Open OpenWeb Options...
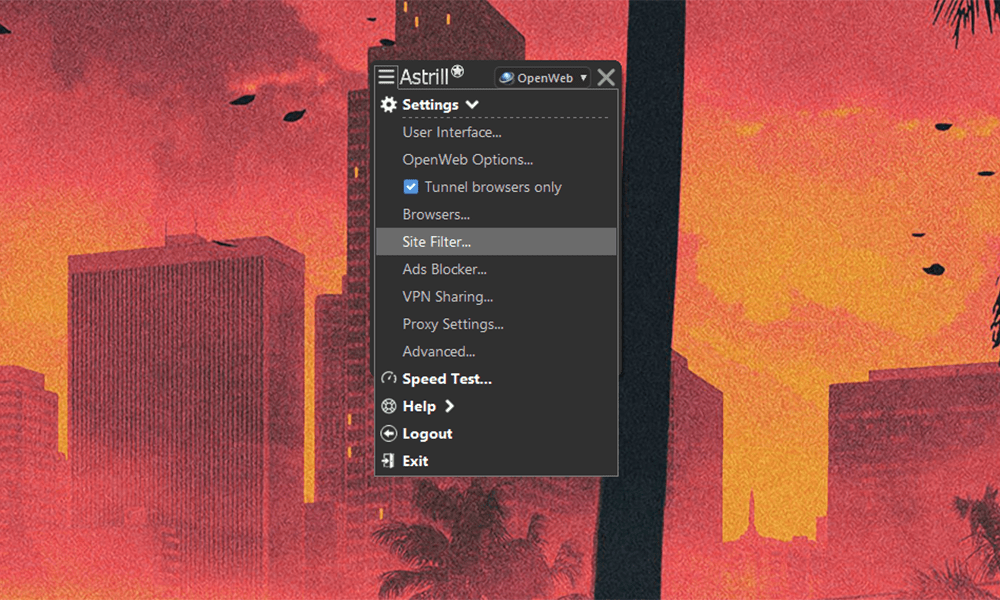1000x600 pixels. pos(467,159)
